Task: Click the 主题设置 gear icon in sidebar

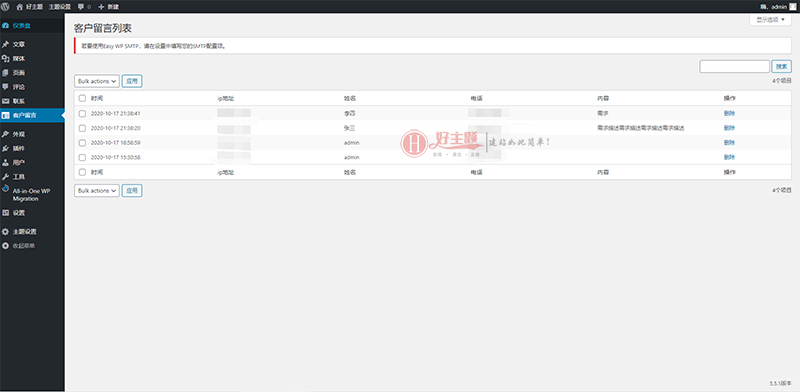Action: tap(5, 232)
